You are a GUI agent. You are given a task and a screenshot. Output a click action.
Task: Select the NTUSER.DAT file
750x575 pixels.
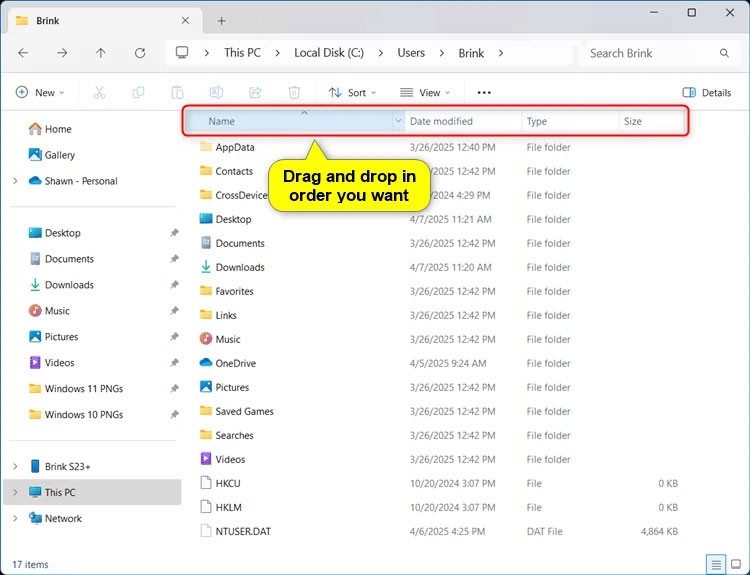(243, 532)
